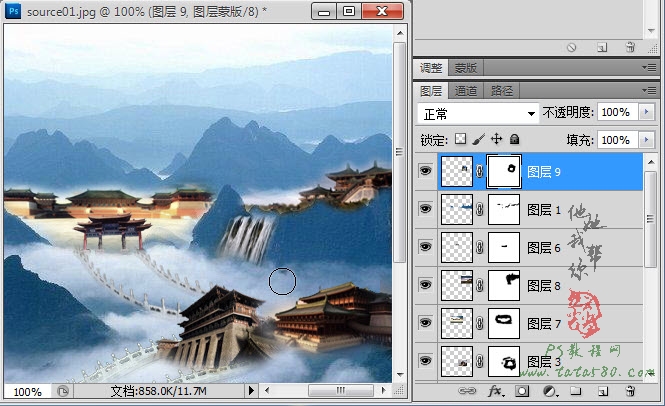Switch to the 路径 tab
Screen dimensions: 665x406
502,91
